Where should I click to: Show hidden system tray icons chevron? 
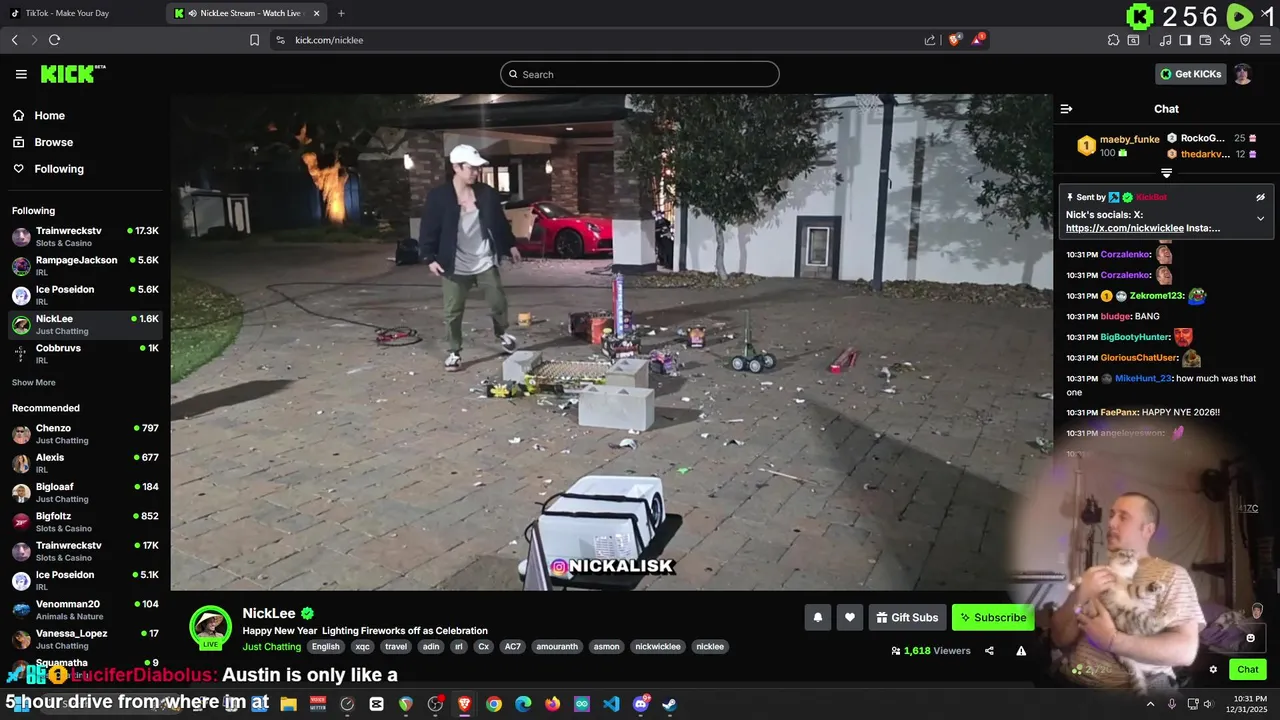pos(1150,704)
